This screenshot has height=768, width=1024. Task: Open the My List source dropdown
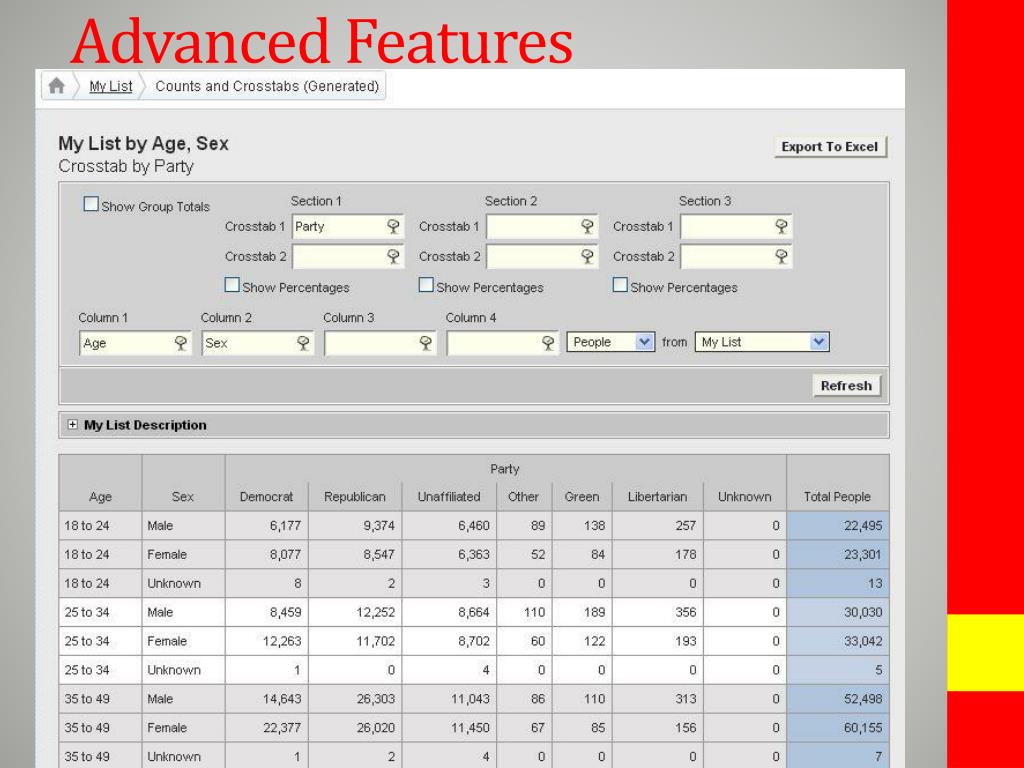point(762,342)
